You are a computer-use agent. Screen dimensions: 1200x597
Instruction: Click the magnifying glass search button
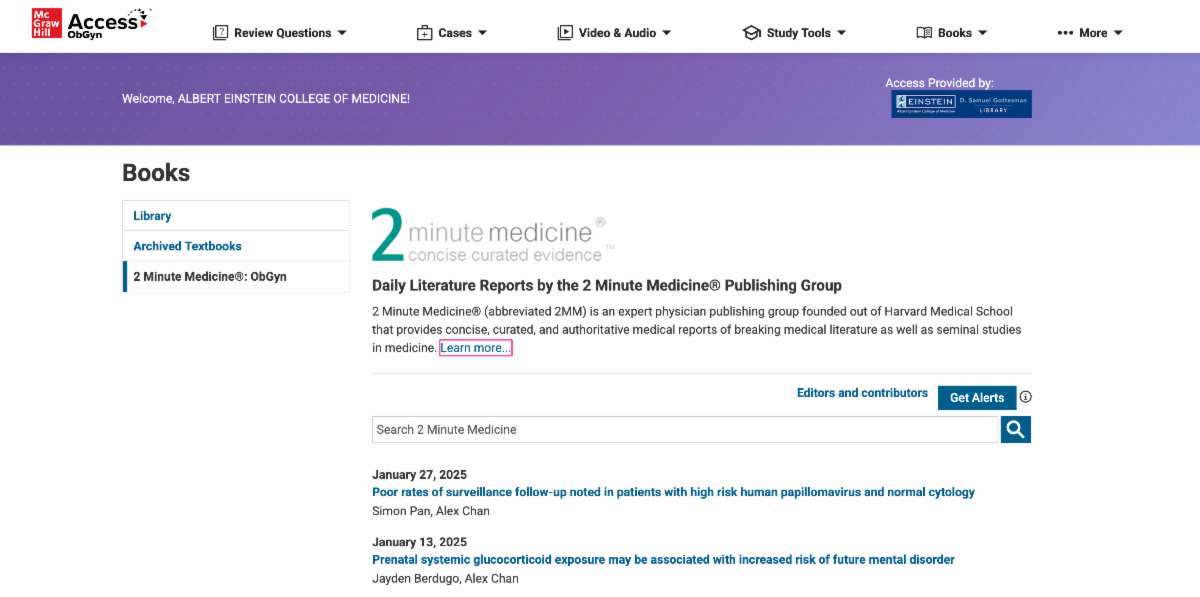(1015, 430)
